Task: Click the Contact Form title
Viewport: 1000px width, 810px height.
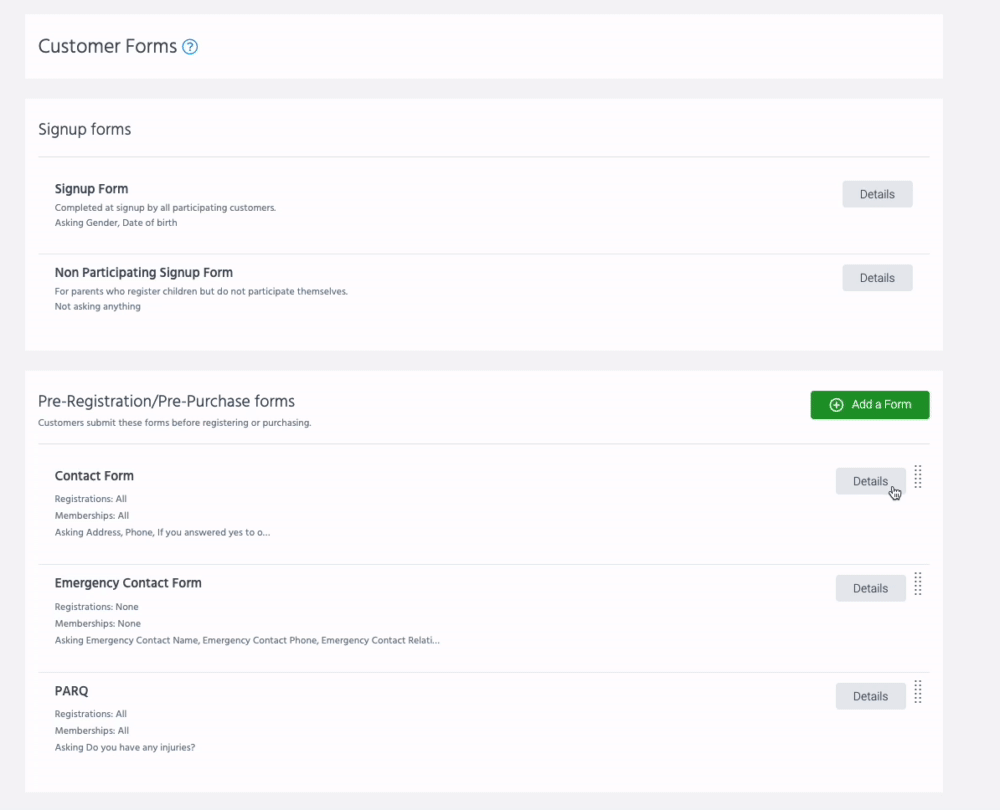Action: point(94,476)
